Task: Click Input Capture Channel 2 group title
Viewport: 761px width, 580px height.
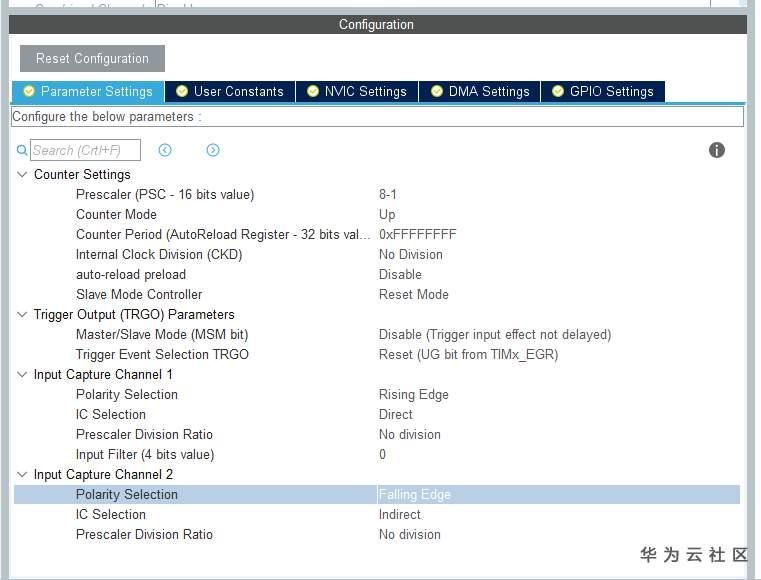Action: (x=103, y=474)
